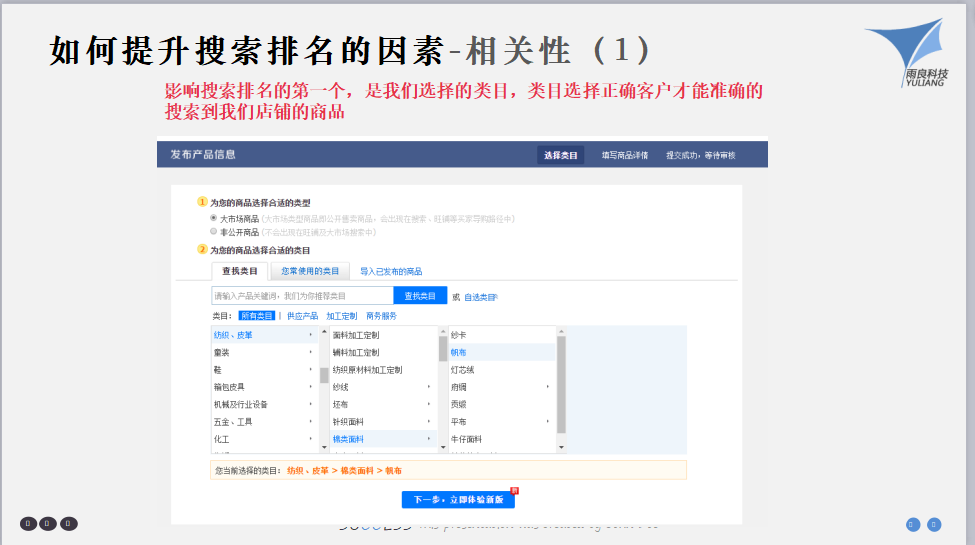Image resolution: width=975 pixels, height=545 pixels.
Task: Open the 自选类目 link
Action: pos(481,297)
